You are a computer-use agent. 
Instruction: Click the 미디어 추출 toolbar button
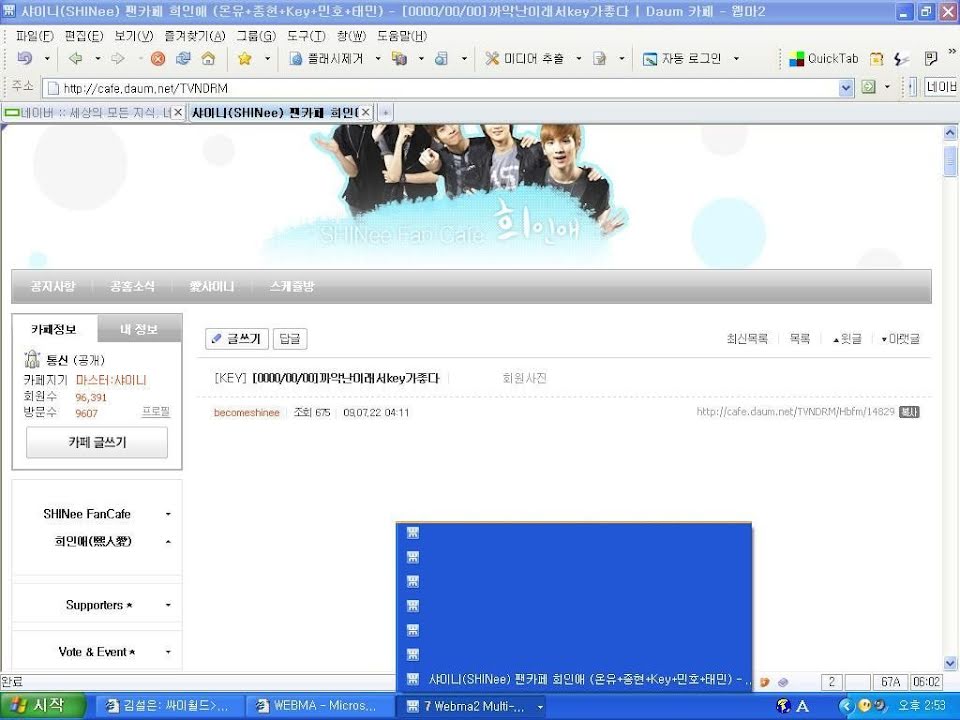click(525, 58)
